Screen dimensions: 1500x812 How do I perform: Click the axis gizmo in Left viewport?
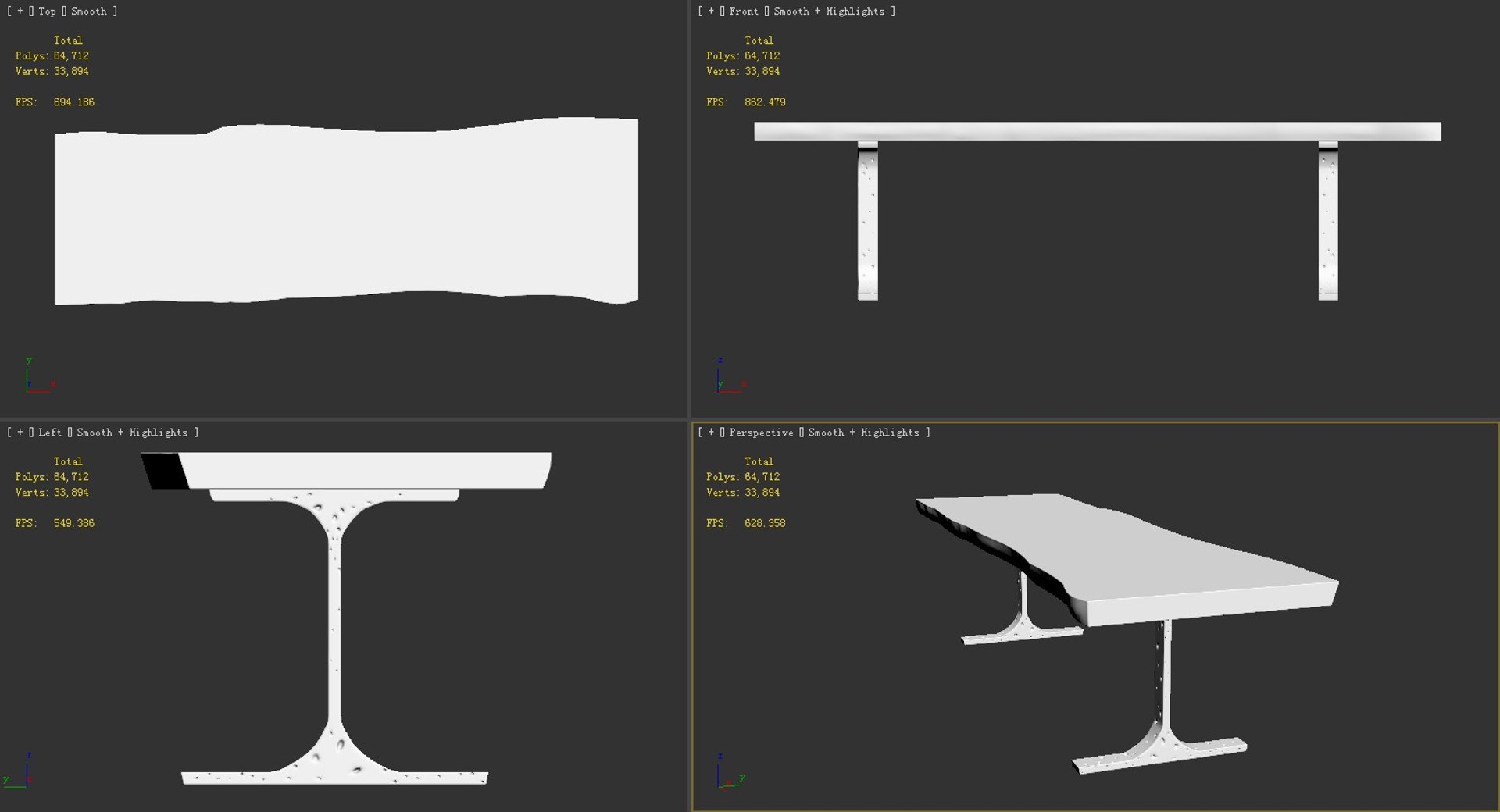[x=19, y=770]
